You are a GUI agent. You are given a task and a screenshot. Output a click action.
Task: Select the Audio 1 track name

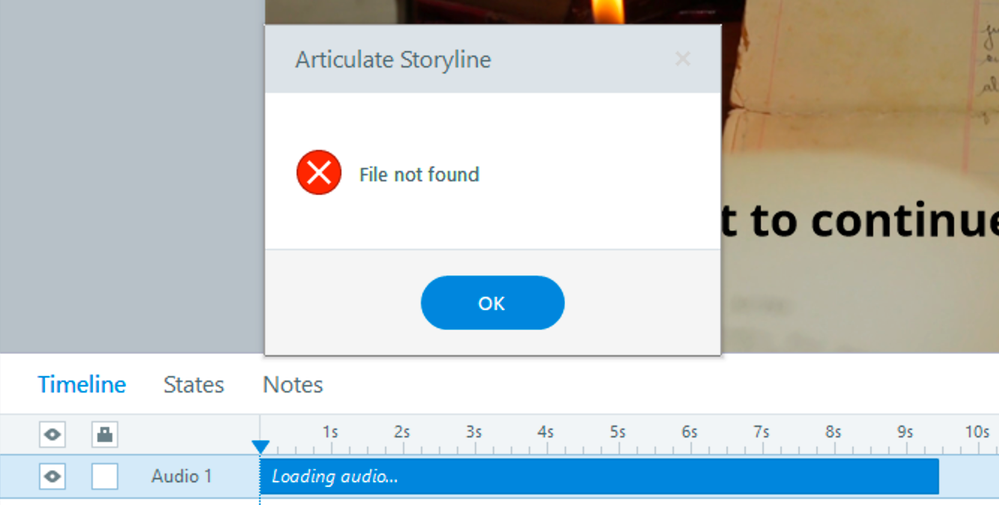click(182, 477)
